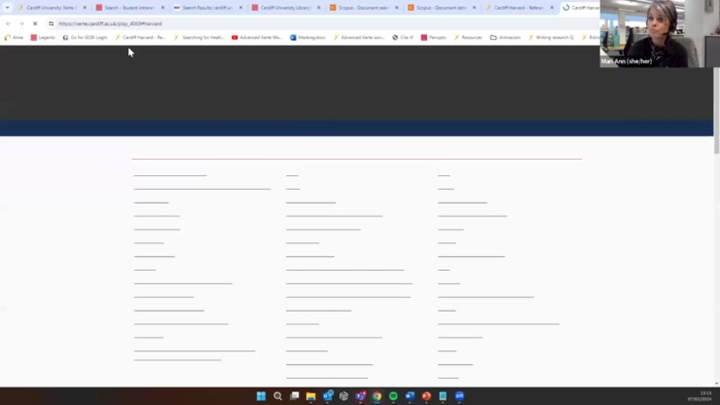Image resolution: width=720 pixels, height=405 pixels.
Task: Open Leganto bookmark
Action: (x=43, y=37)
